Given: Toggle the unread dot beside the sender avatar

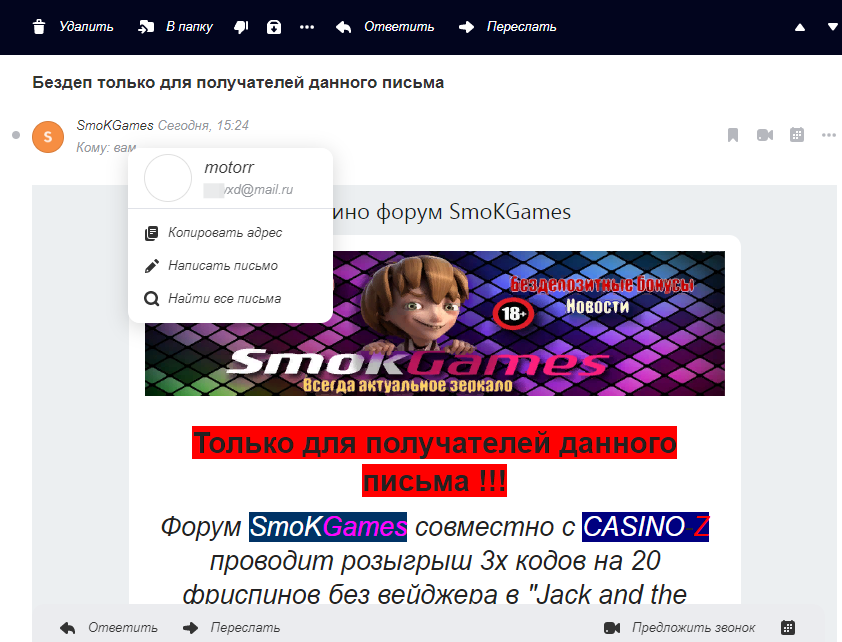Looking at the screenshot, I should tap(16, 135).
